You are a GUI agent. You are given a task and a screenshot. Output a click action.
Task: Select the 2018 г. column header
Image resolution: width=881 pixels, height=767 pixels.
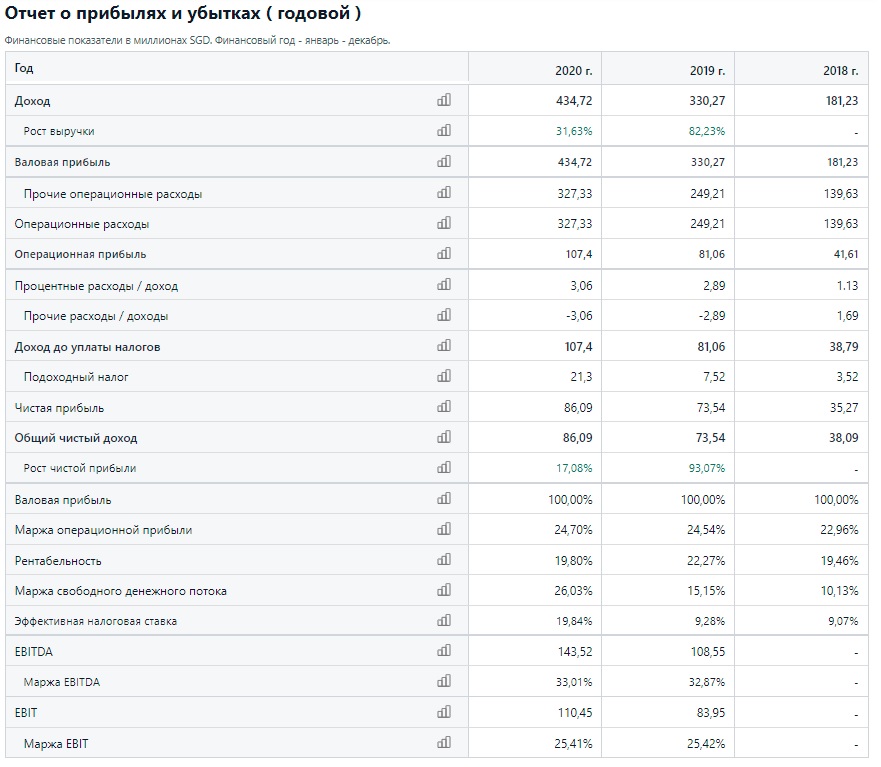click(841, 71)
